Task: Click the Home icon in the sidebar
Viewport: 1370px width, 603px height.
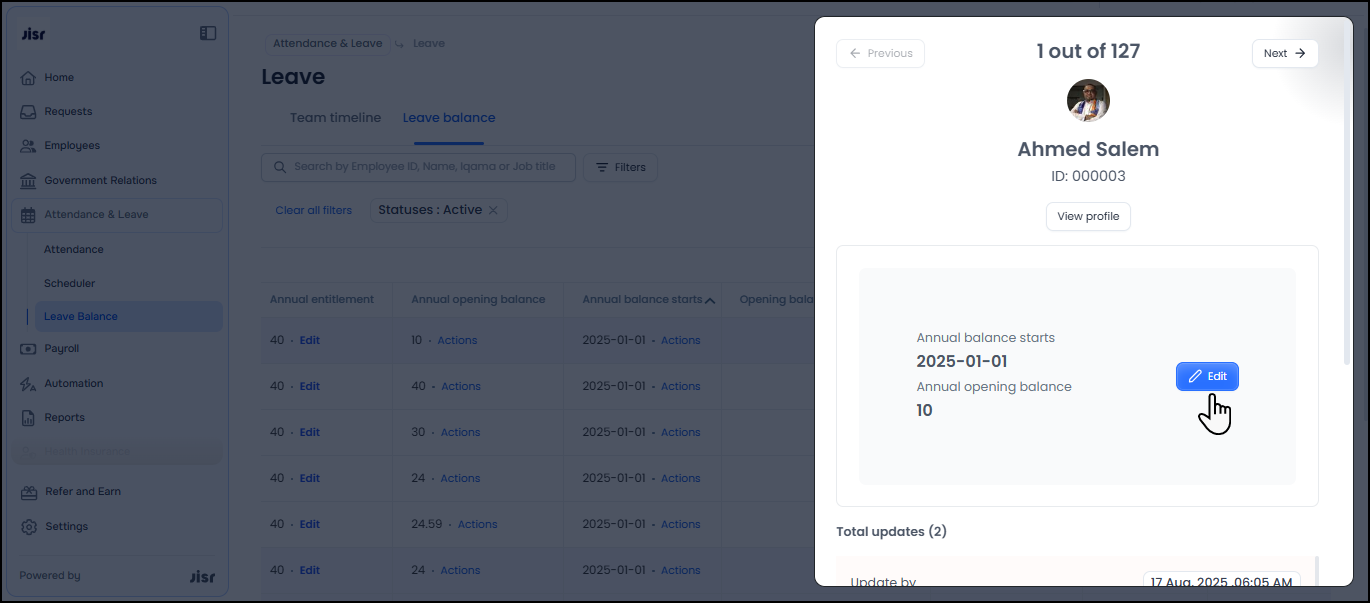Action: 28,78
